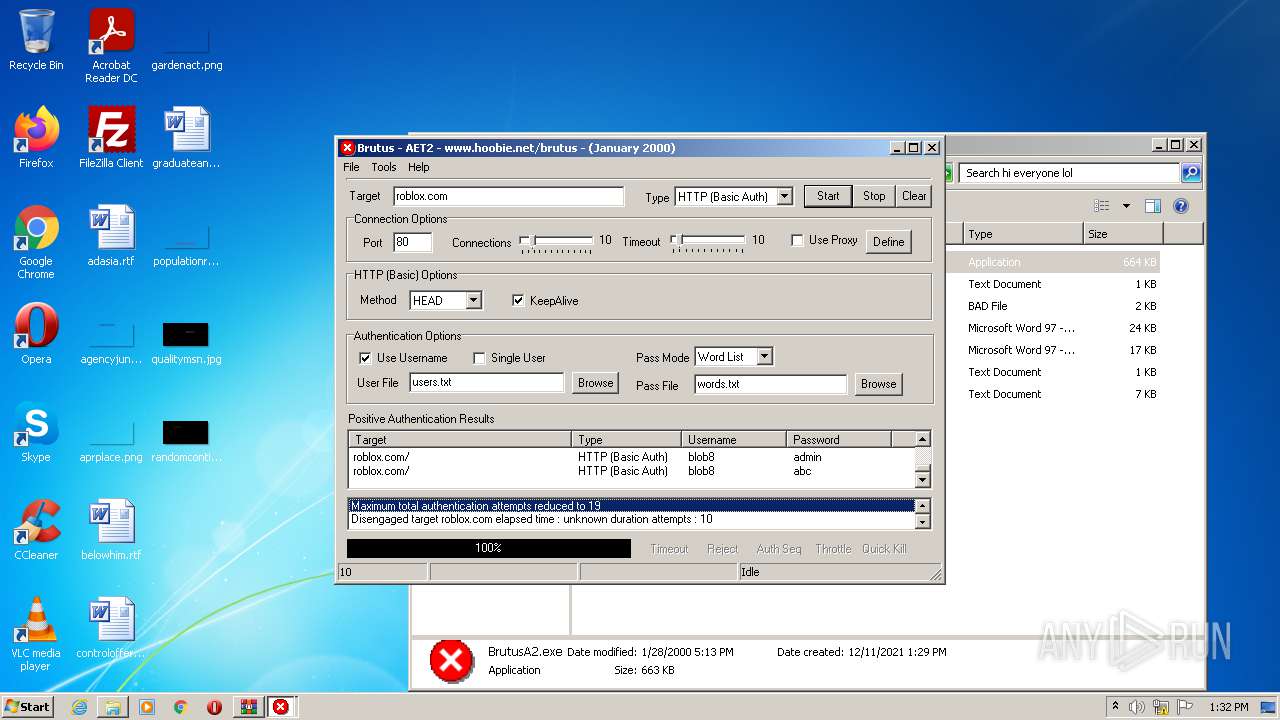The width and height of the screenshot is (1280, 720).
Task: Select adasia.rtf on the desktop
Action: pyautogui.click(x=111, y=236)
